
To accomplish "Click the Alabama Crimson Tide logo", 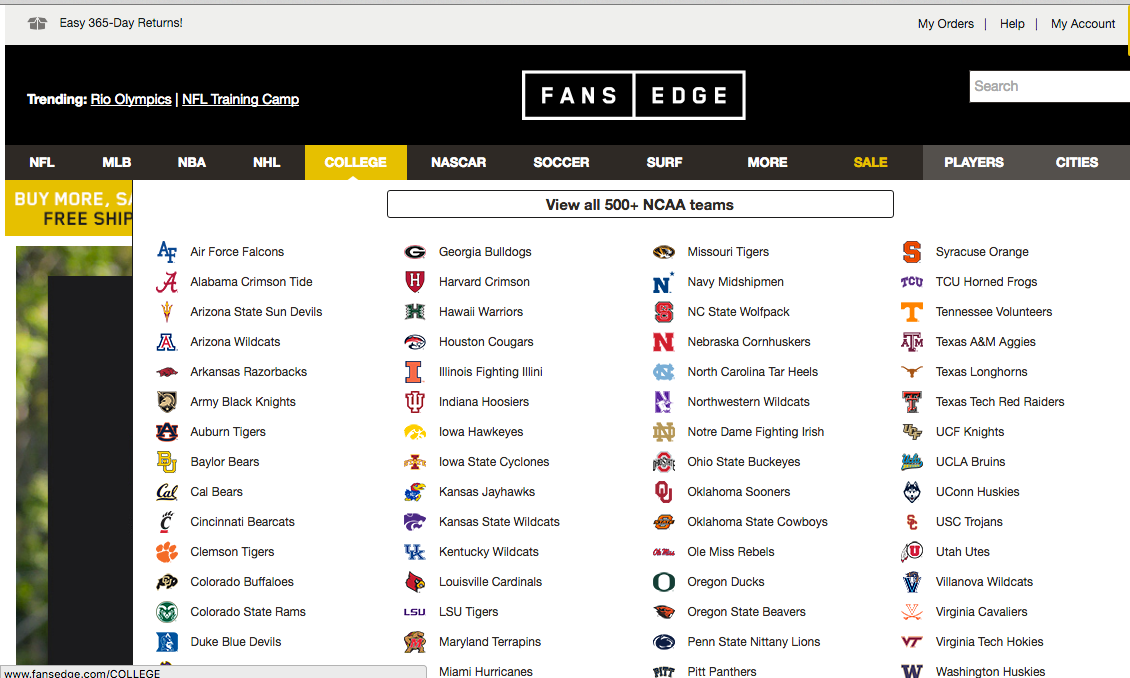I will 166,282.
